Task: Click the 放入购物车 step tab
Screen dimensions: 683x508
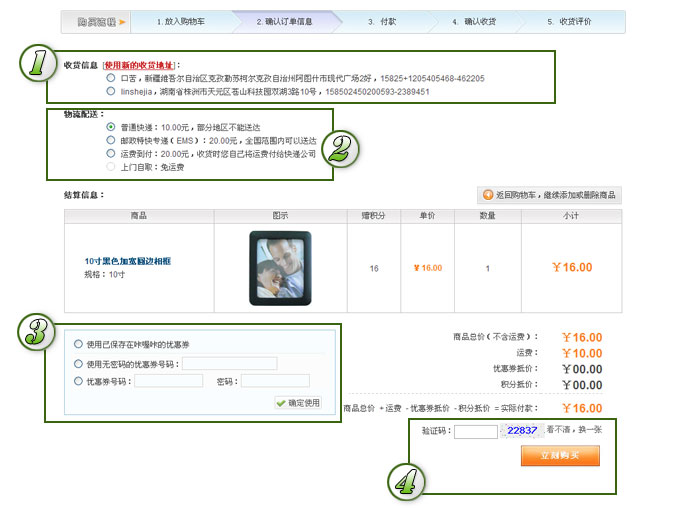Action: tap(181, 22)
